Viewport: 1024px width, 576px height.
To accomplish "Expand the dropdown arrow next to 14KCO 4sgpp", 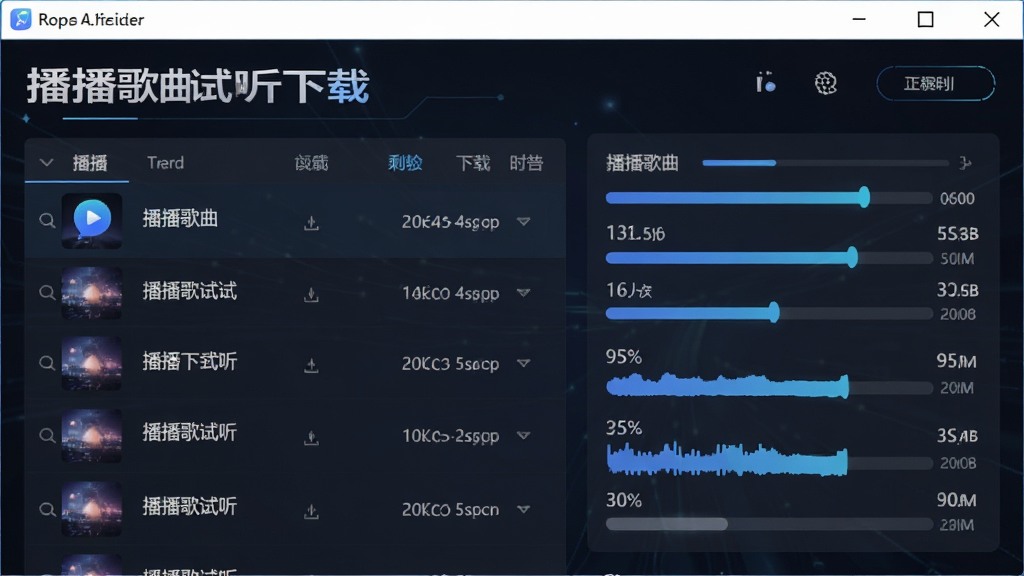I will coord(524,293).
